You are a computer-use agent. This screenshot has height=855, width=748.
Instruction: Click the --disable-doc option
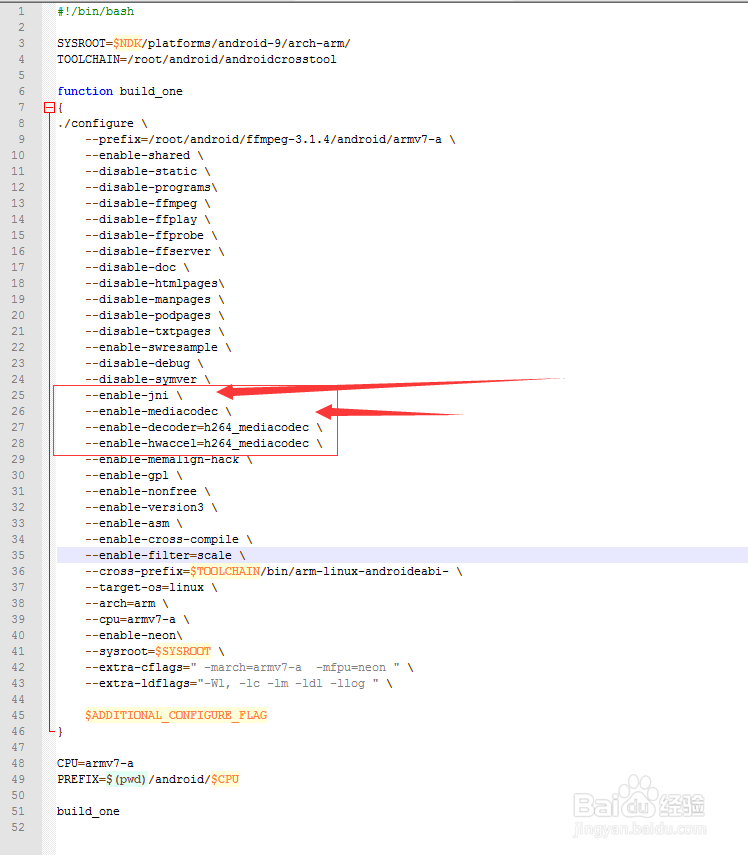[137, 267]
